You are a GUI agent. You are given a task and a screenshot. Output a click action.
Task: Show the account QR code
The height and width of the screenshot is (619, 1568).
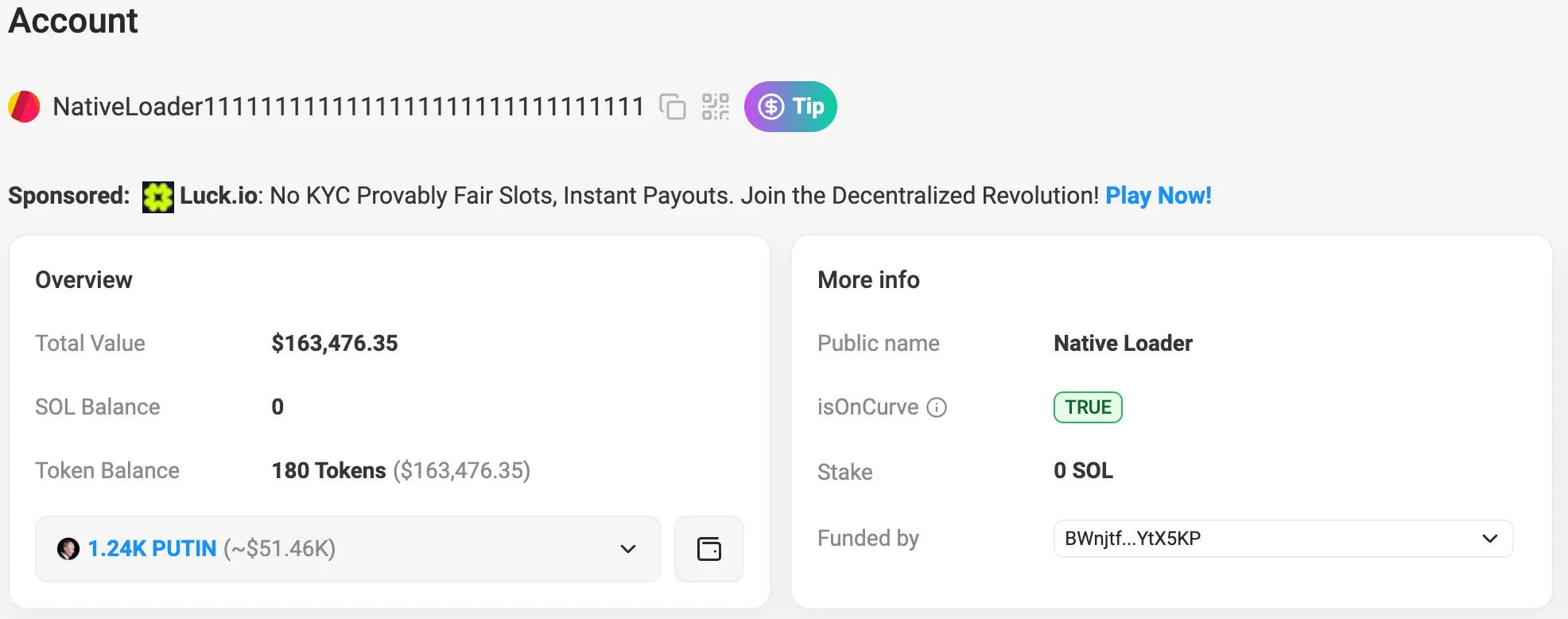click(x=716, y=107)
